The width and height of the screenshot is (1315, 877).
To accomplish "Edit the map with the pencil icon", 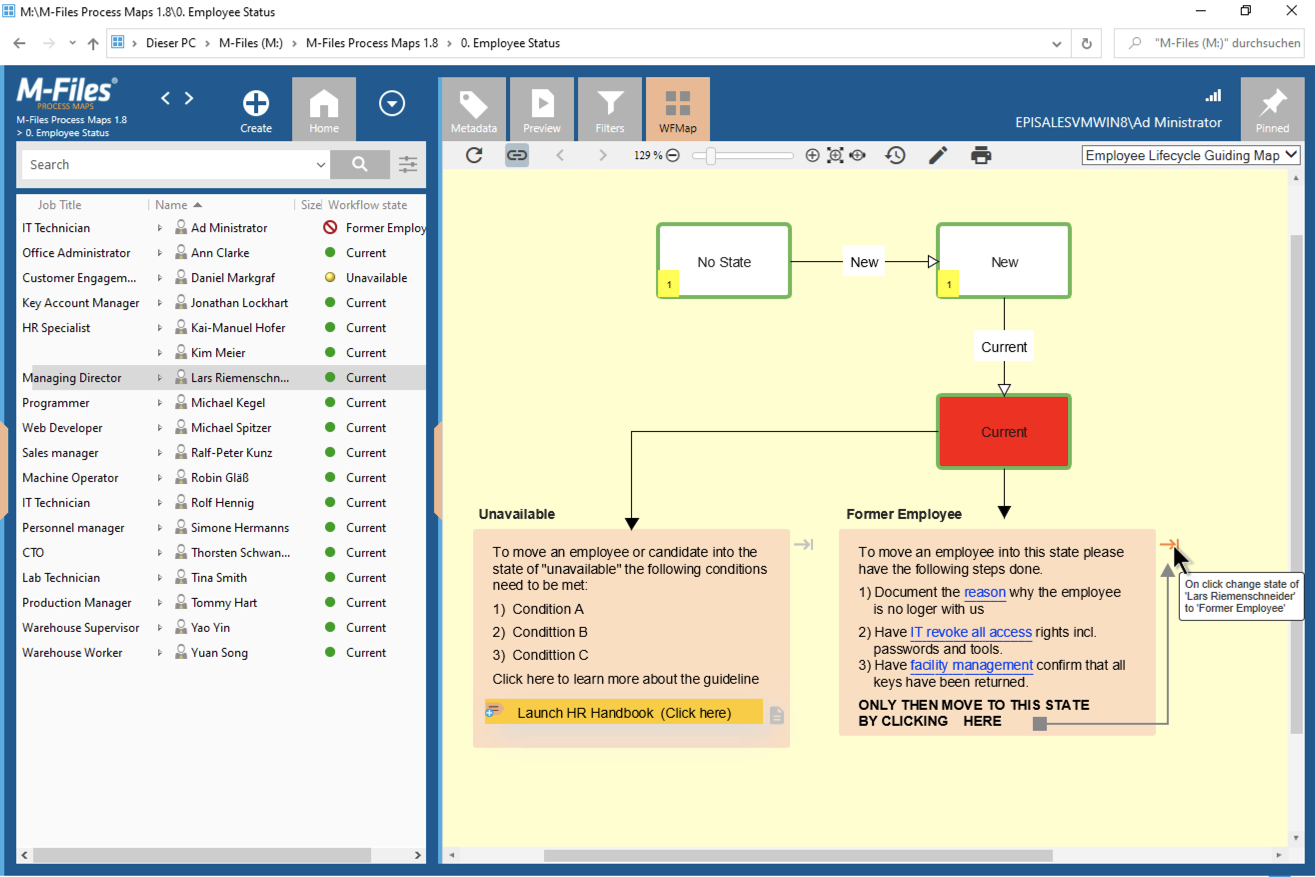I will tap(938, 155).
